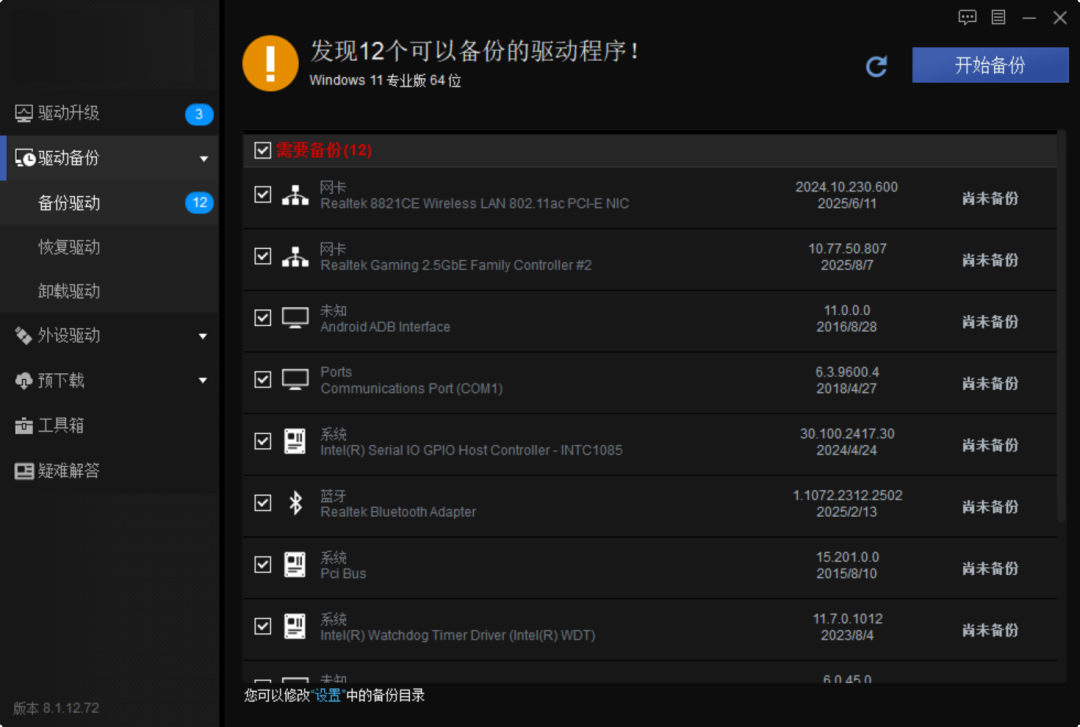Uncheck Pci Bus checkbox
The image size is (1080, 727).
pos(262,564)
